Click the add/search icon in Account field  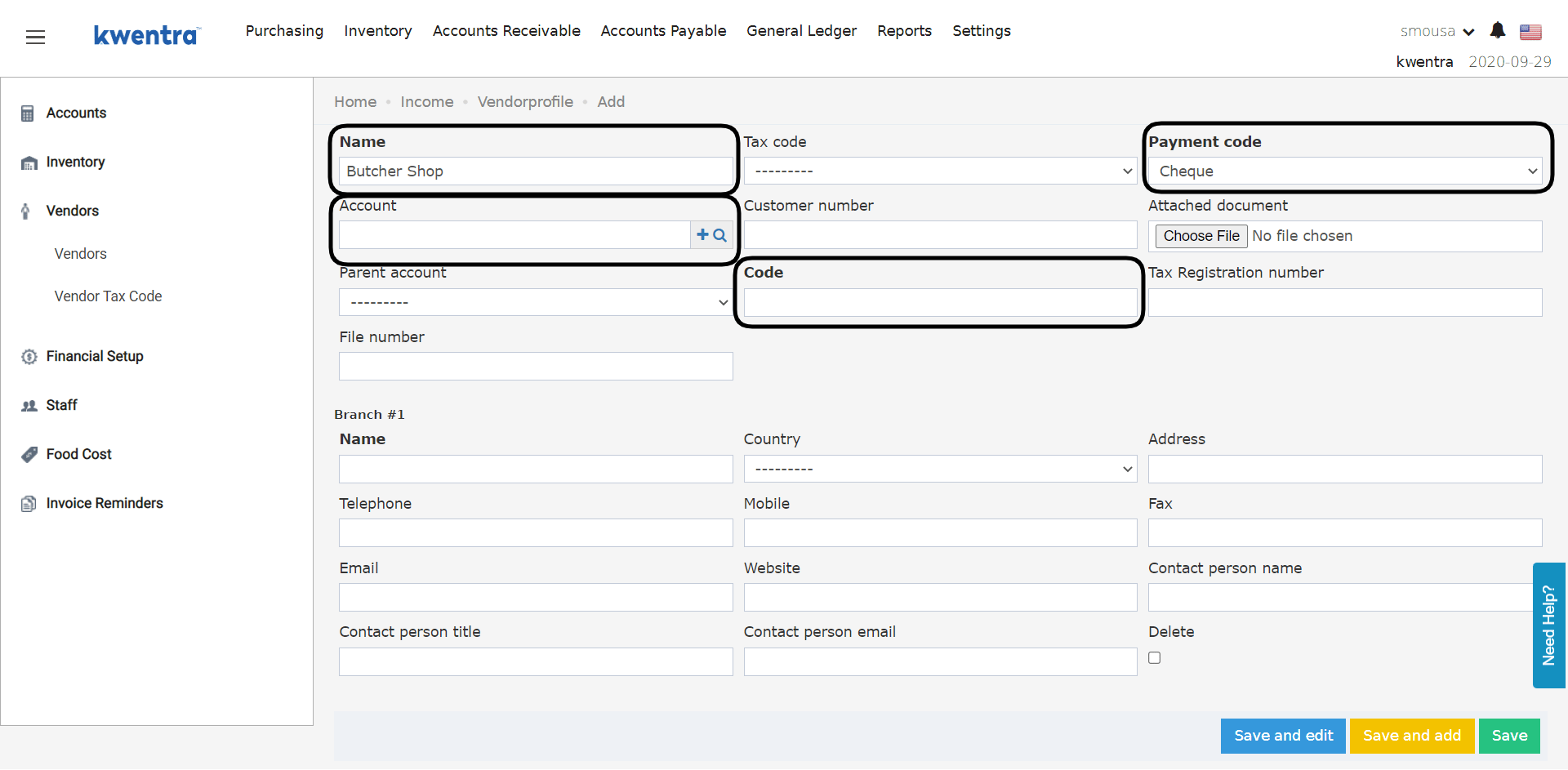click(711, 235)
